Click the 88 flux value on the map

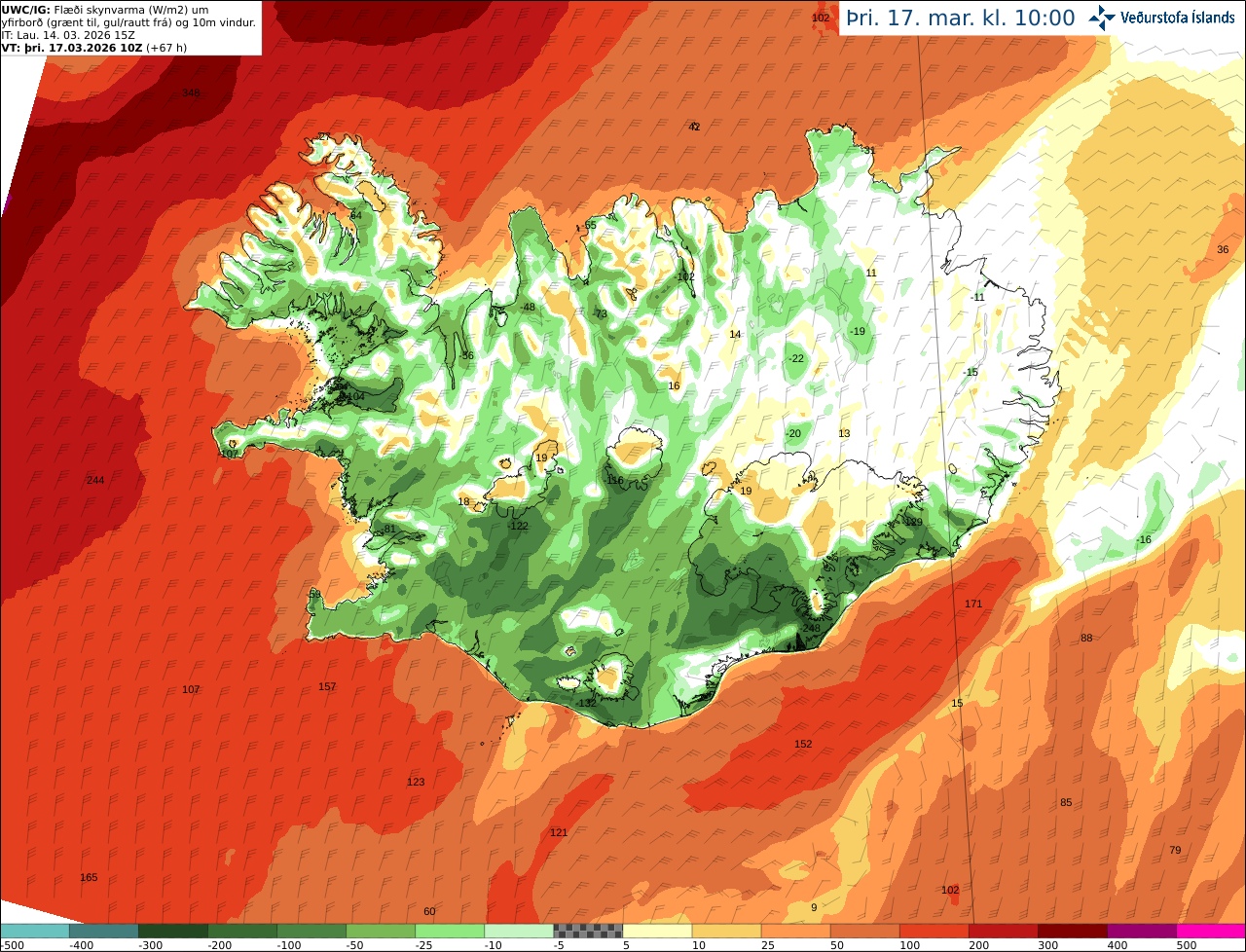pyautogui.click(x=1086, y=638)
